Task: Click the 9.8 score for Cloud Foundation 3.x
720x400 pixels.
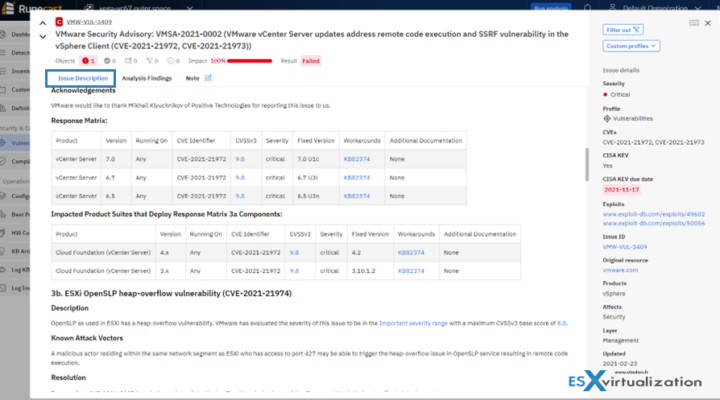Action: pyautogui.click(x=294, y=271)
